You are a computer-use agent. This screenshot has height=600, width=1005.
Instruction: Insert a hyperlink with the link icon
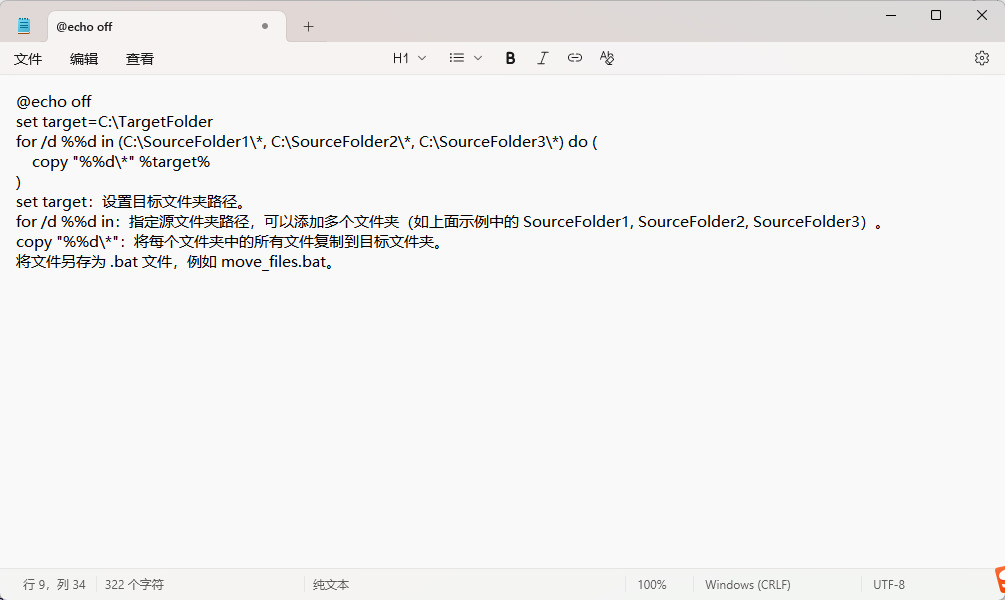coord(575,58)
